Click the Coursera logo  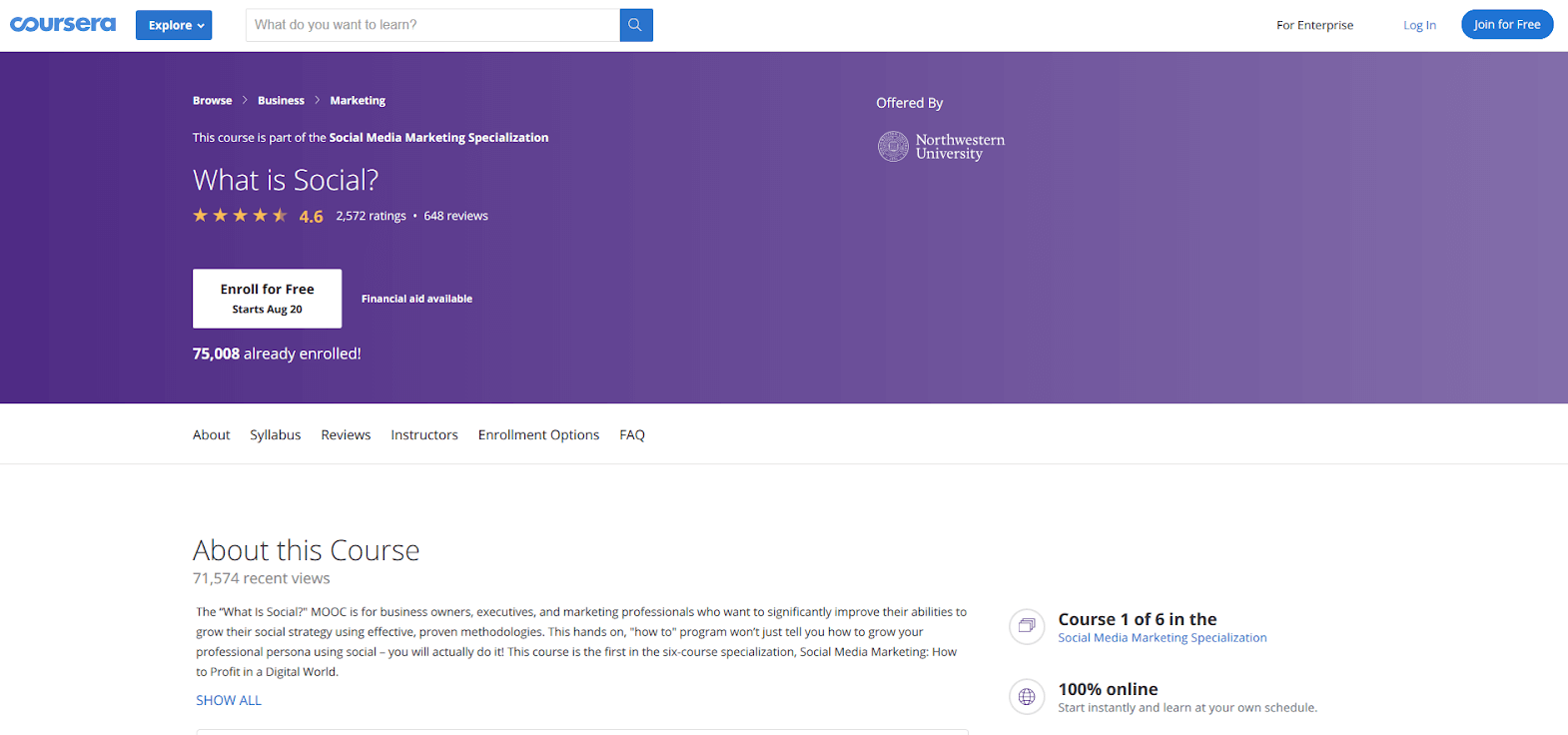point(63,24)
